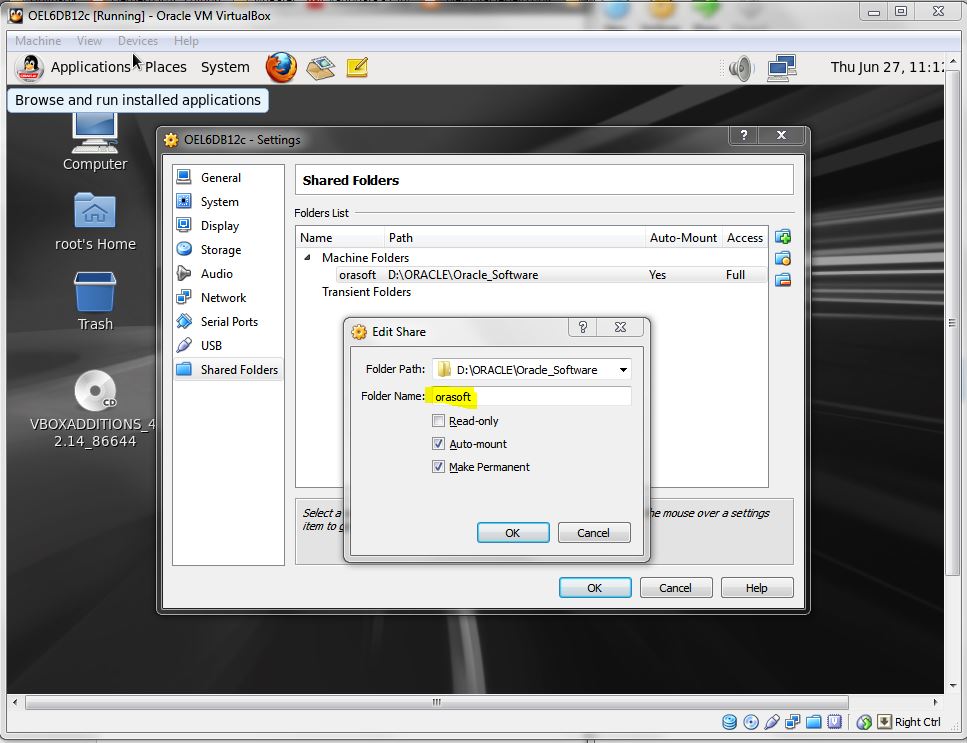967x743 pixels.
Task: Click Cancel in Edit Share dialog
Action: (x=593, y=533)
